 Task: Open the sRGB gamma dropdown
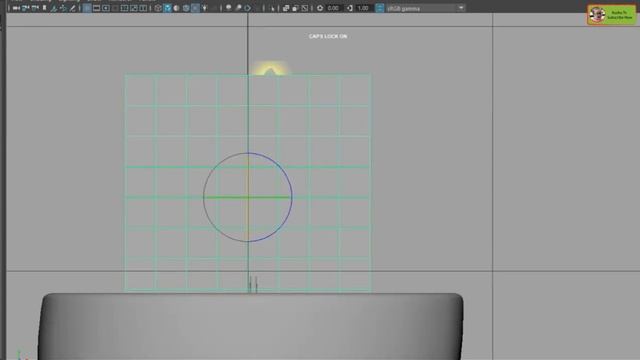click(x=425, y=8)
